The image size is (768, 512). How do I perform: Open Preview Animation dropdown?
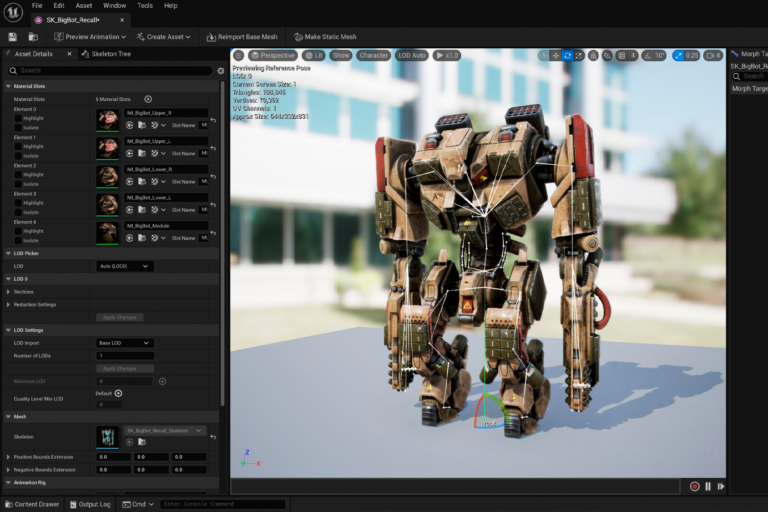(90, 37)
